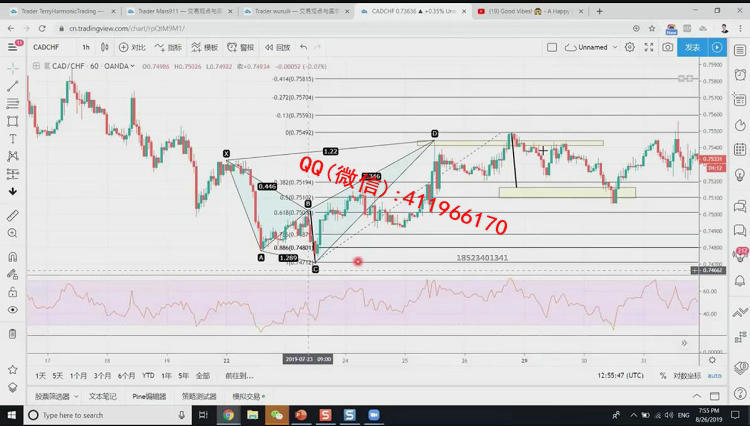Open the public chat bubbles icon

point(740,207)
